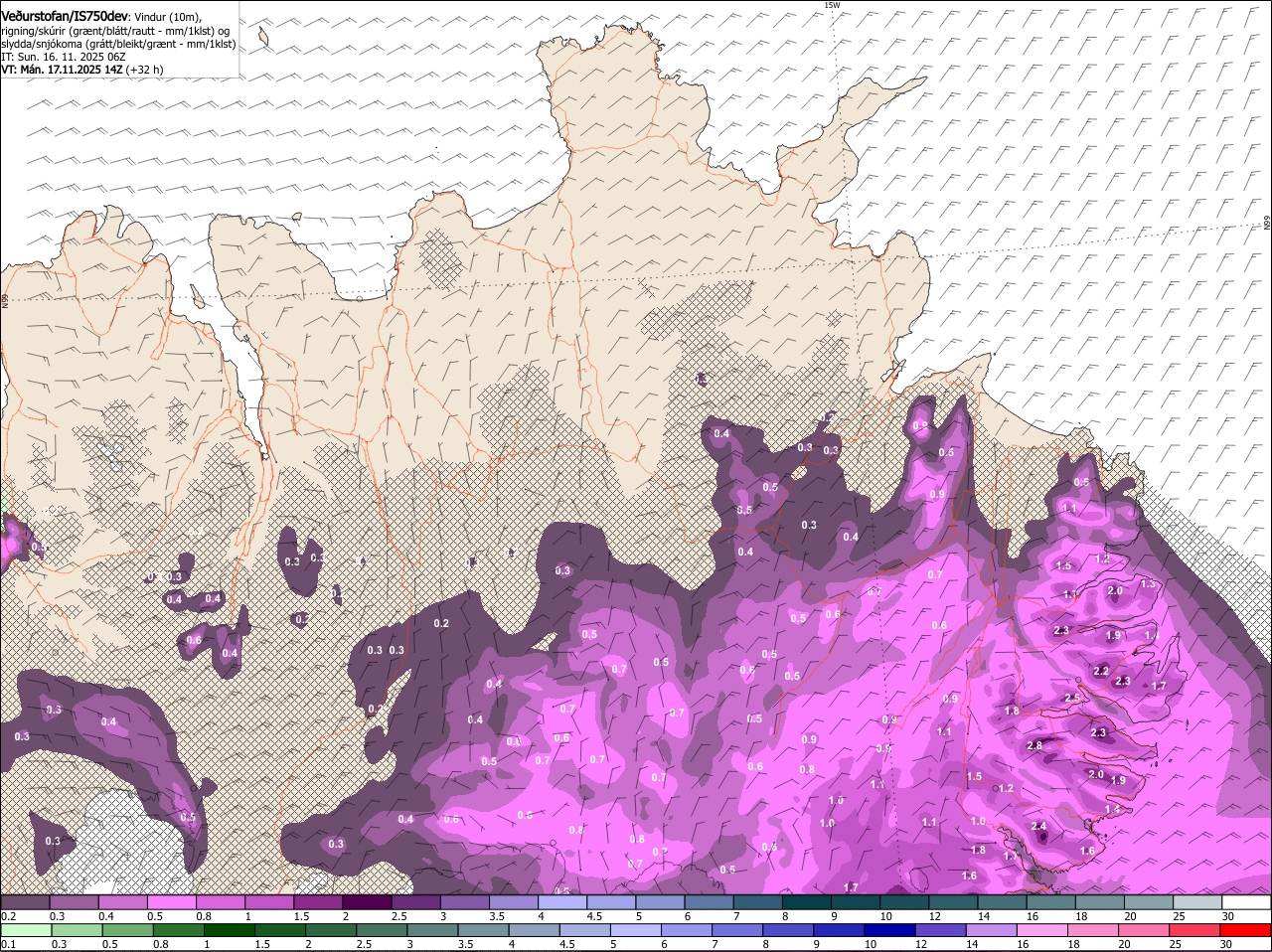Click the map precipitation value '2.4'
Viewport: 1272px width, 952px height.
pos(1039,826)
